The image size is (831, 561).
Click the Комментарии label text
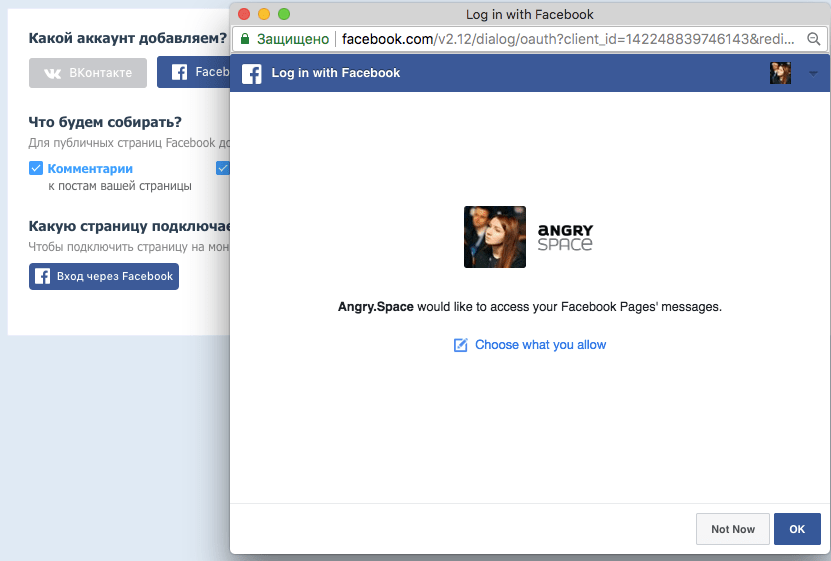[90, 168]
